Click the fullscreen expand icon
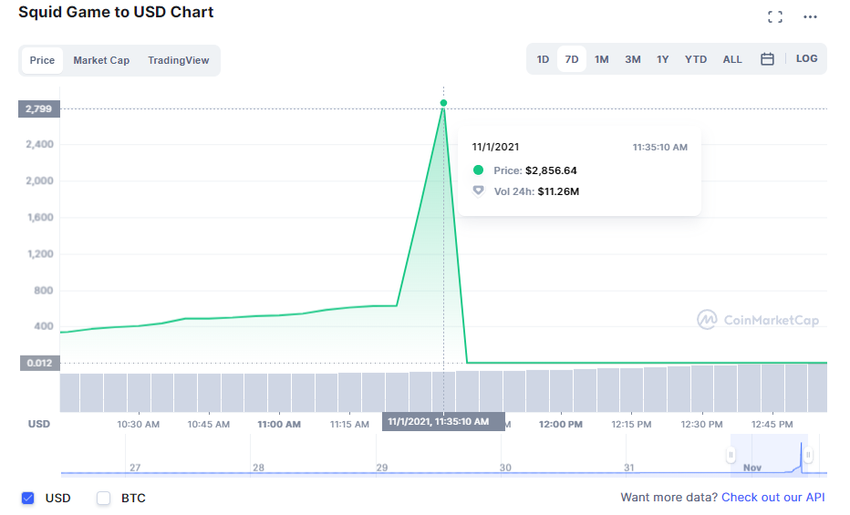 pyautogui.click(x=775, y=17)
